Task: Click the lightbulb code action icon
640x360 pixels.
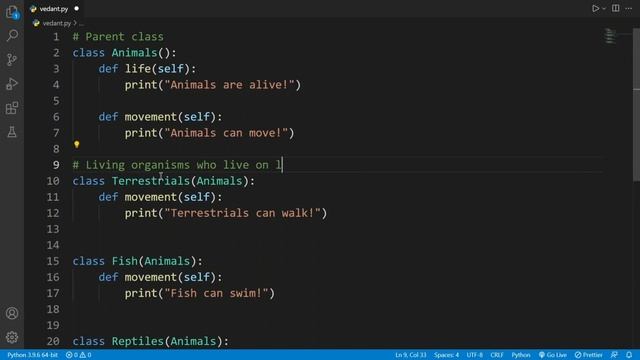Action: pos(76,144)
